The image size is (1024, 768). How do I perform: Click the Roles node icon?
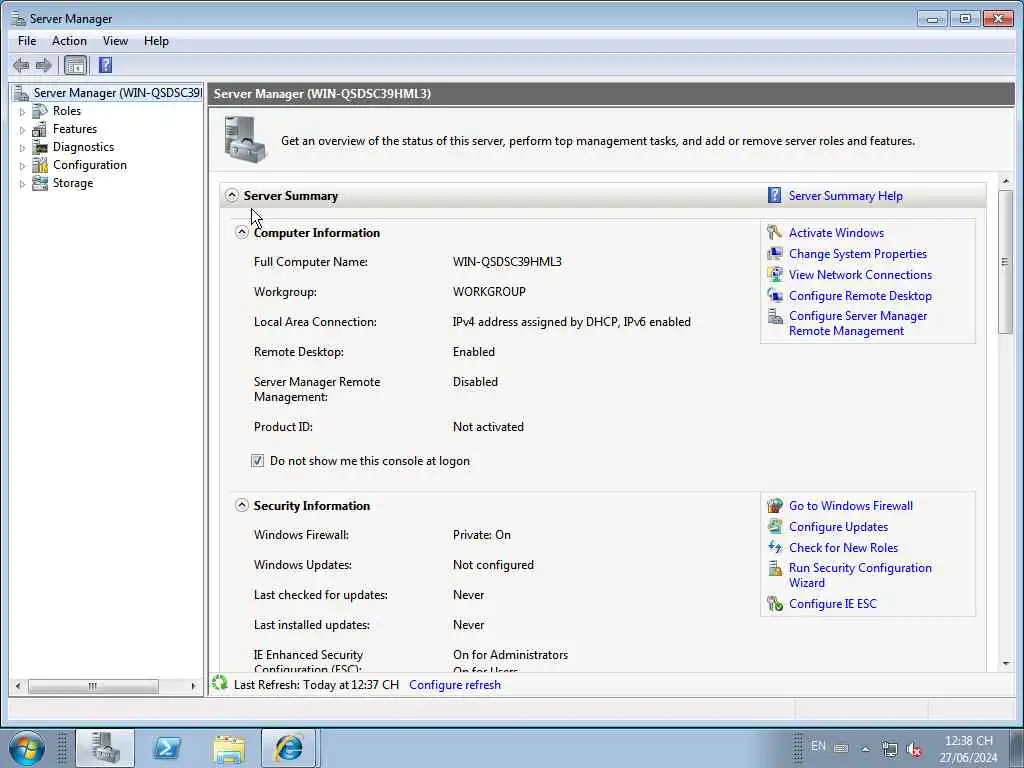tap(40, 111)
